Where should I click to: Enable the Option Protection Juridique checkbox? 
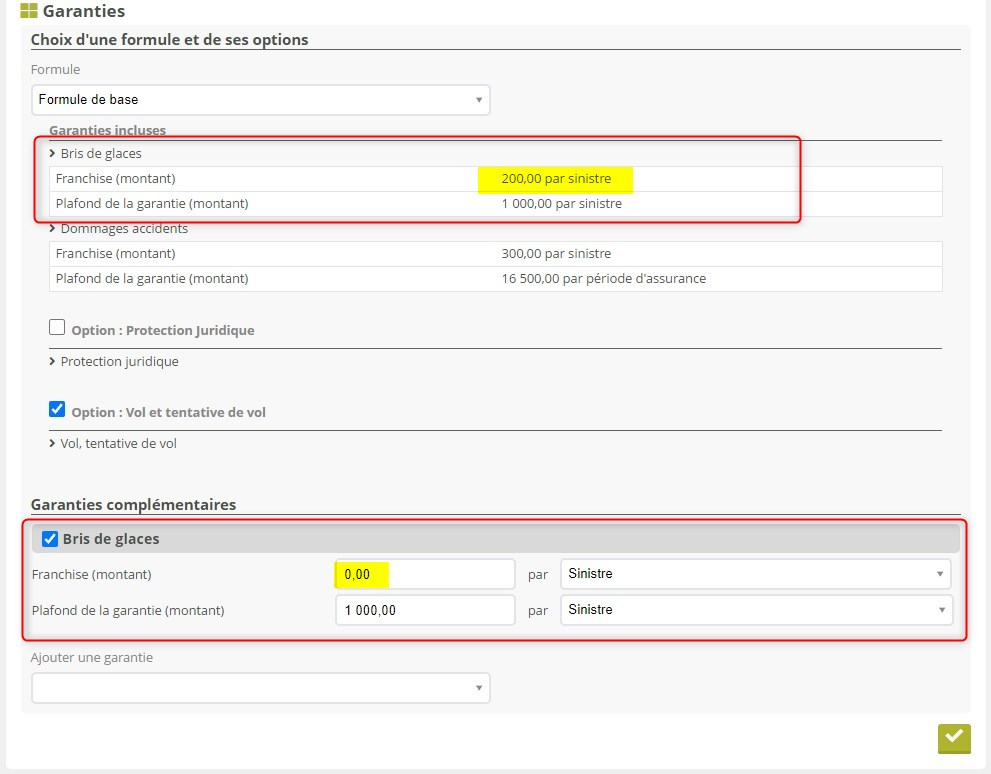tap(57, 328)
